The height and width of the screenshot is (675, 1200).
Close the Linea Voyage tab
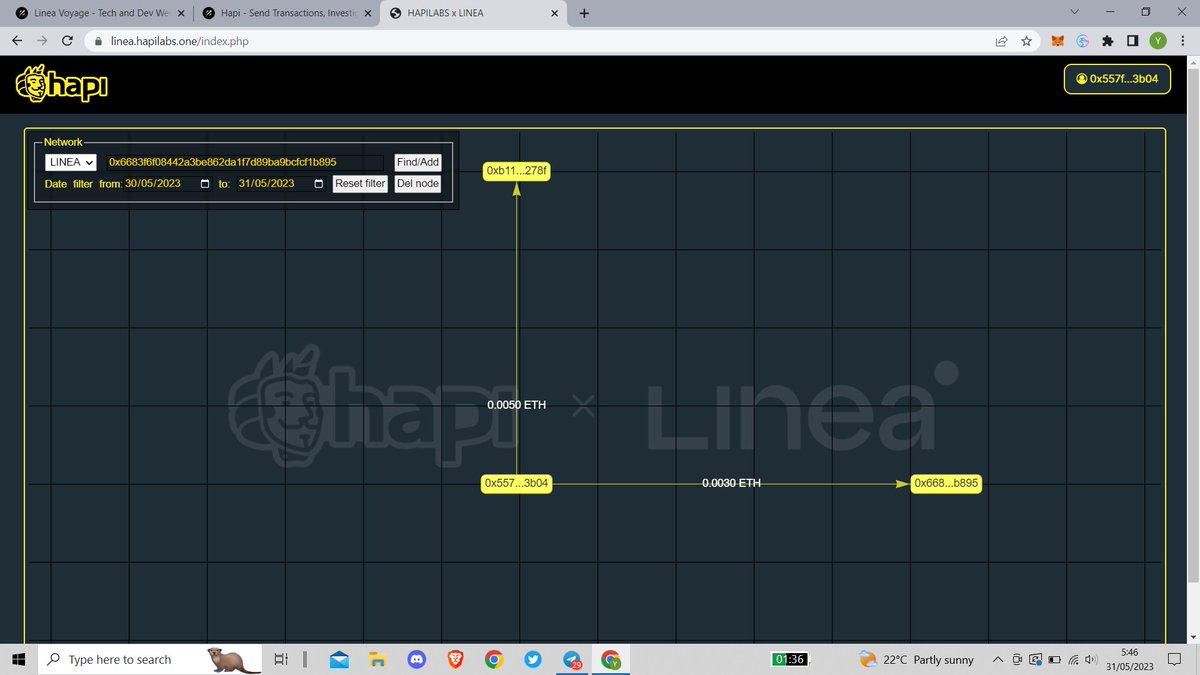tap(181, 13)
